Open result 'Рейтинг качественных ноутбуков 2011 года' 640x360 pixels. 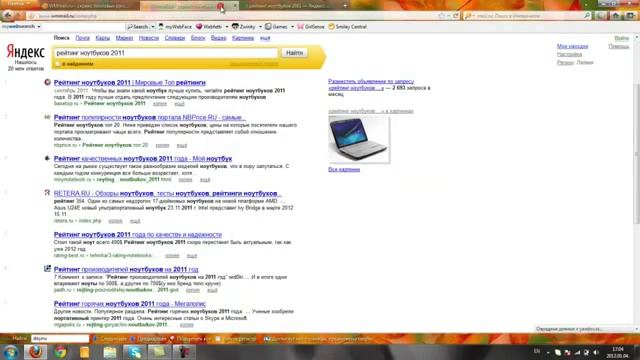click(143, 158)
